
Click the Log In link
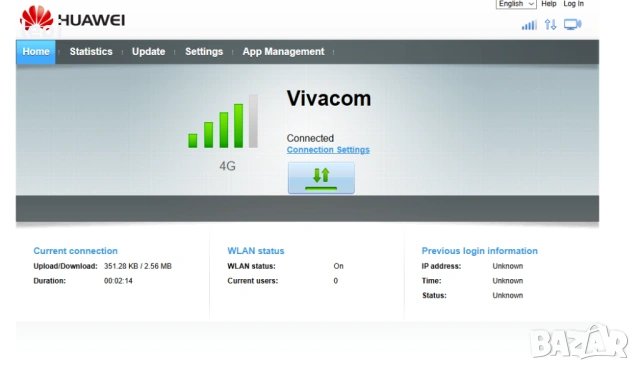(x=573, y=4)
